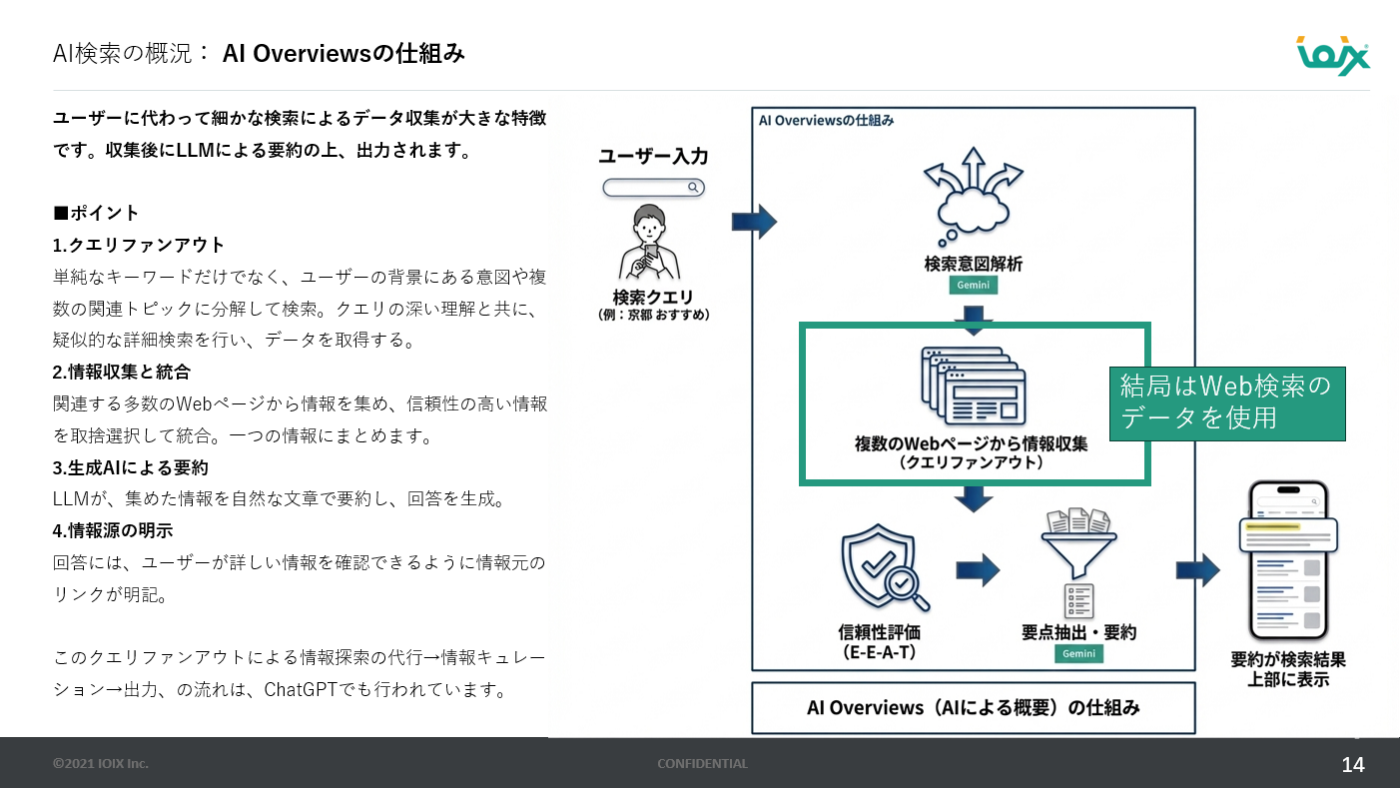Click the funnel with documents icon

1078,563
